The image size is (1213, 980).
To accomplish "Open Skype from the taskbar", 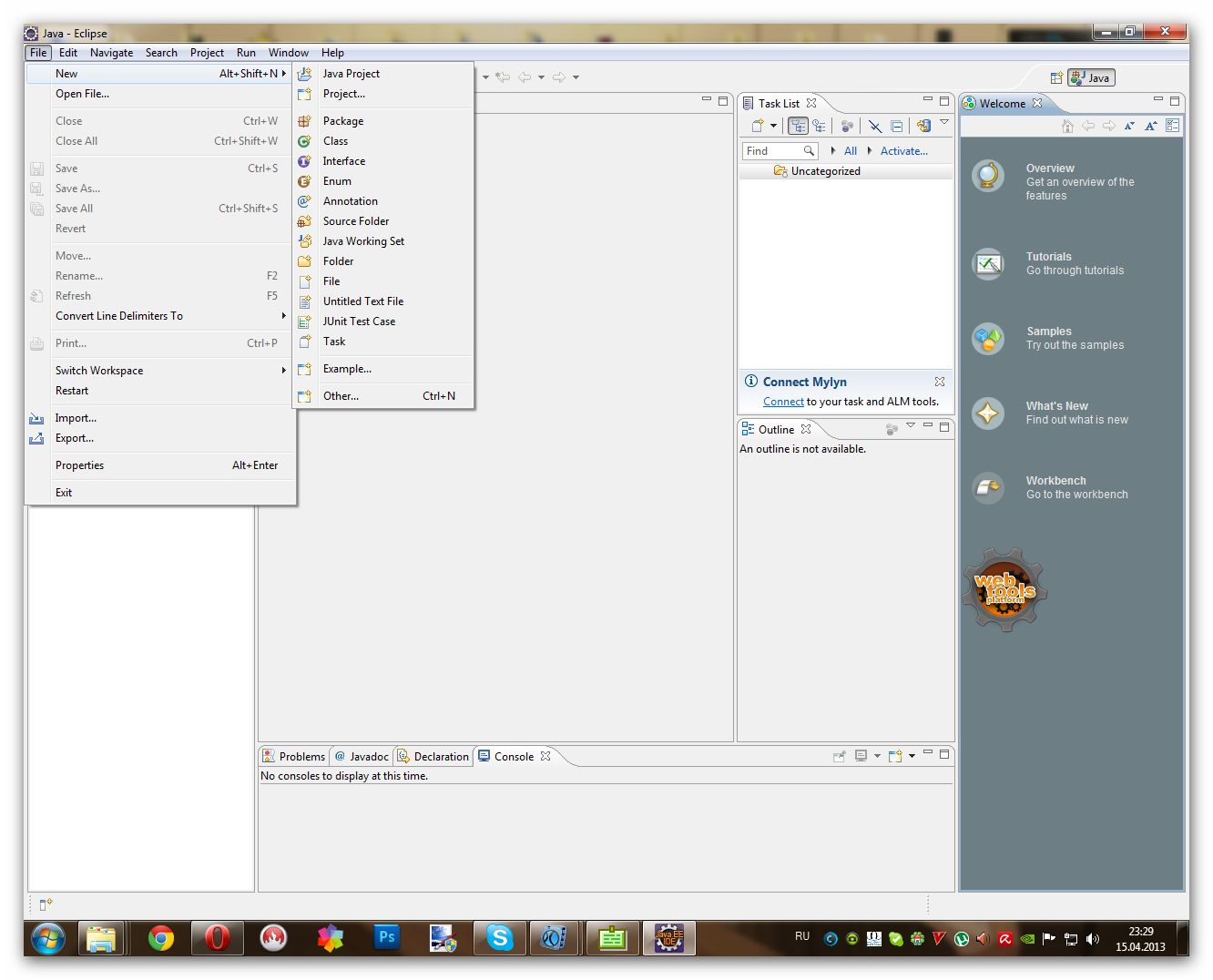I will click(499, 938).
